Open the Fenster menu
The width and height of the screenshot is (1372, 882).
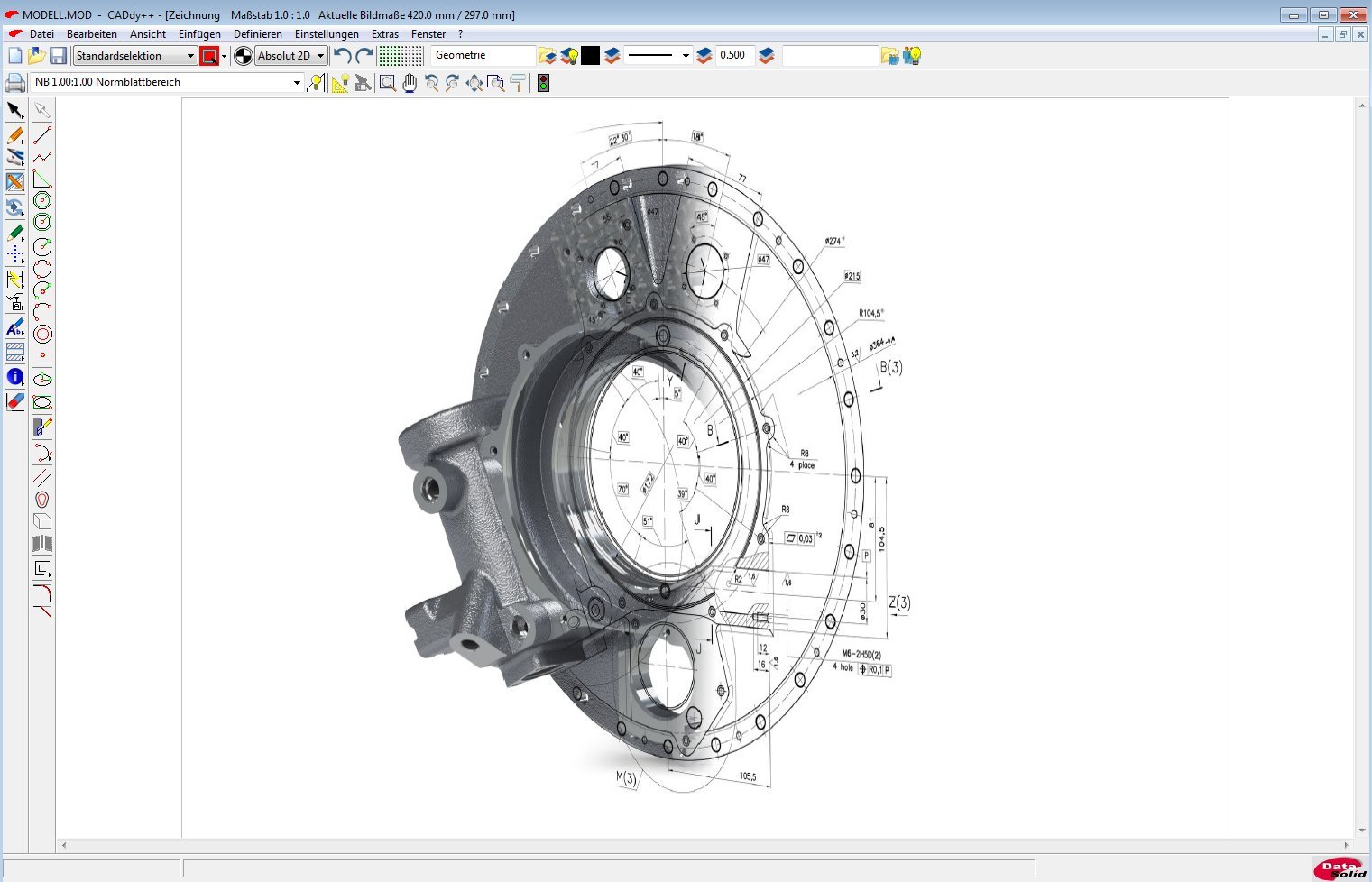point(428,34)
